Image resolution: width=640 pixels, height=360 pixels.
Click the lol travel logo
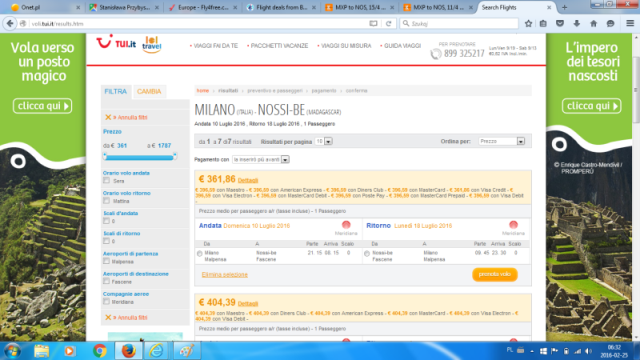[x=151, y=44]
